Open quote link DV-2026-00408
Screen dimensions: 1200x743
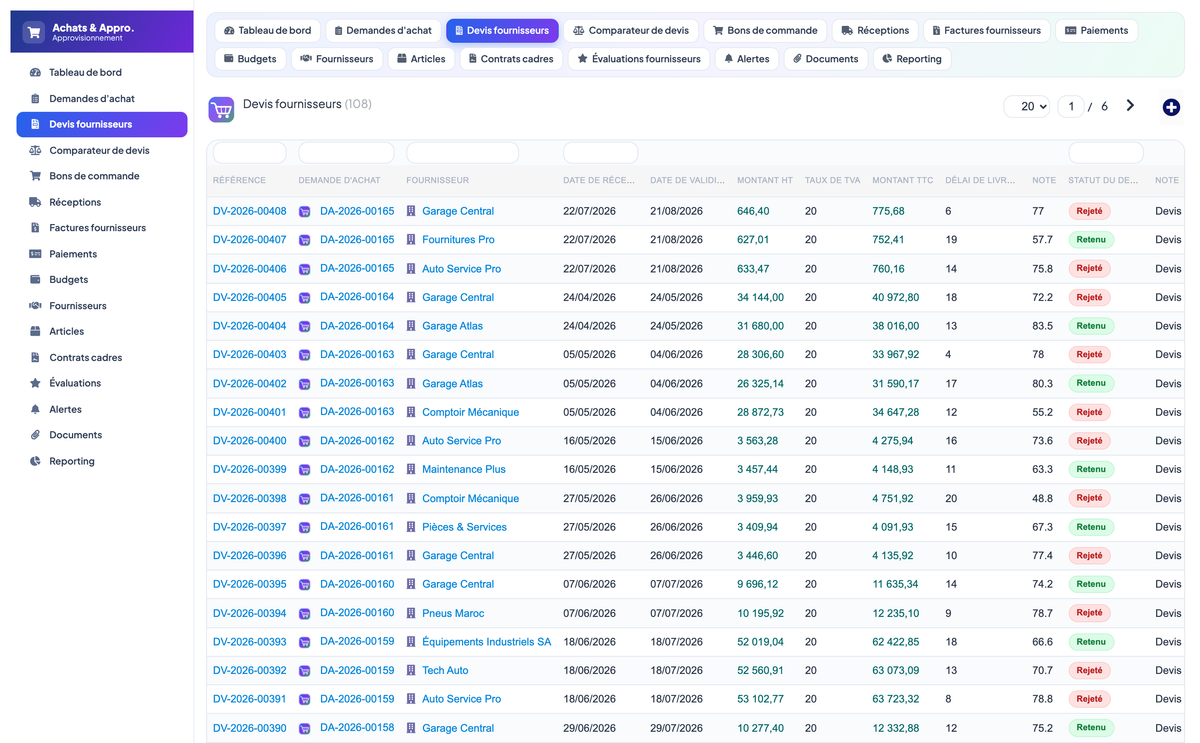click(x=250, y=211)
